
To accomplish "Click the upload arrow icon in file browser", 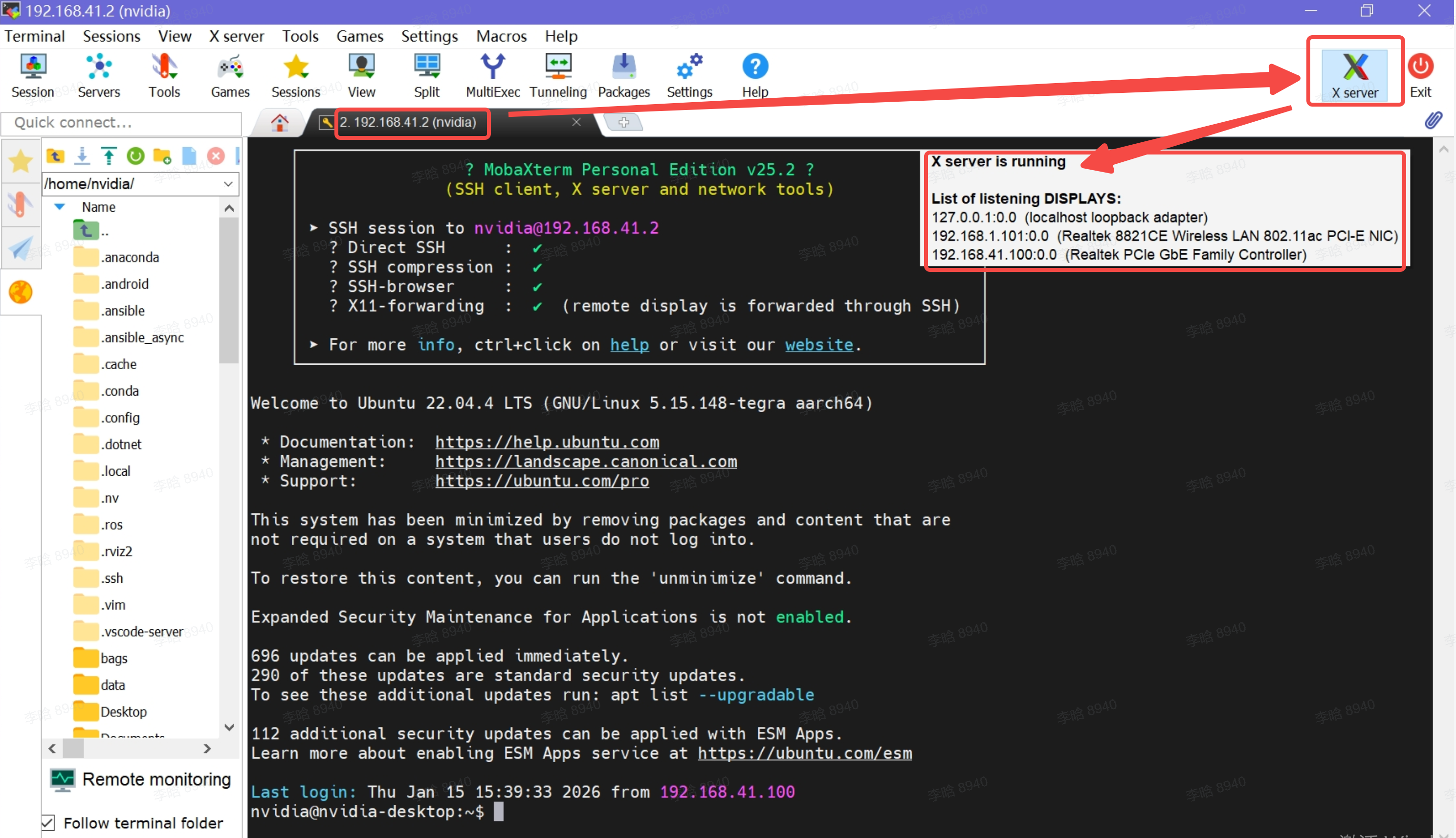I will pos(108,156).
